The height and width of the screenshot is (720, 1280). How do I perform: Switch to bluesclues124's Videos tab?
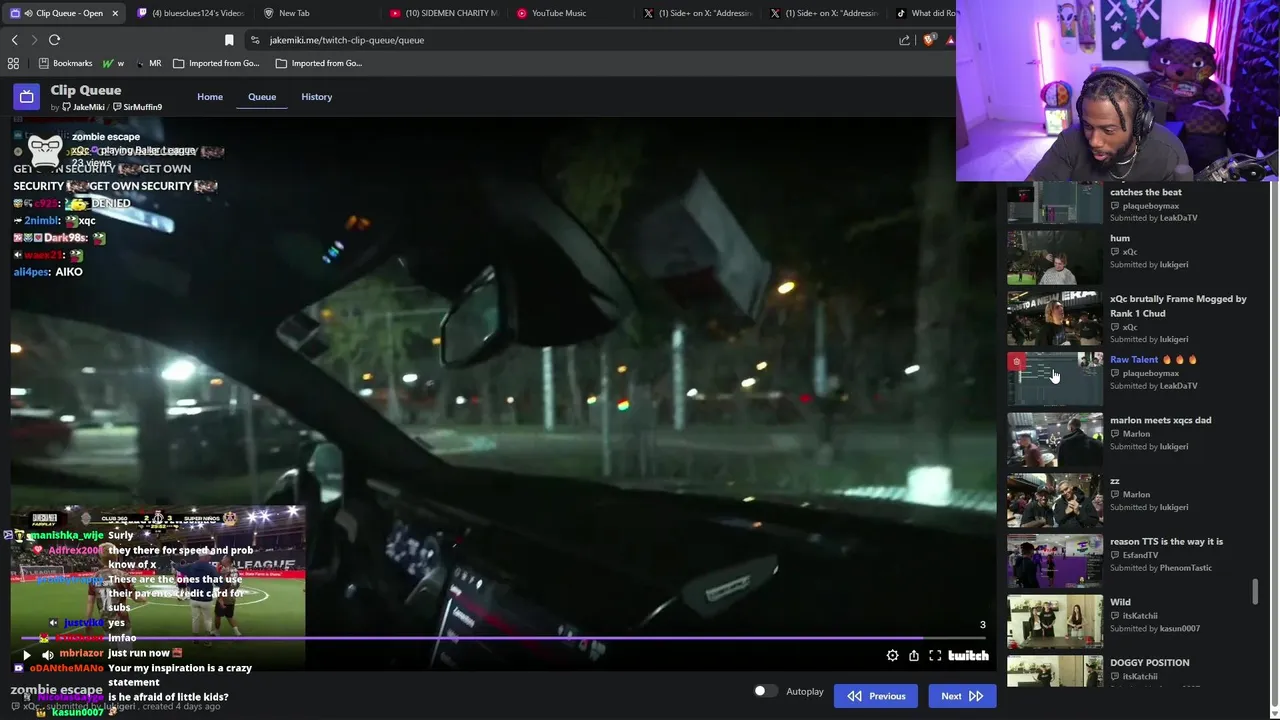[x=190, y=13]
